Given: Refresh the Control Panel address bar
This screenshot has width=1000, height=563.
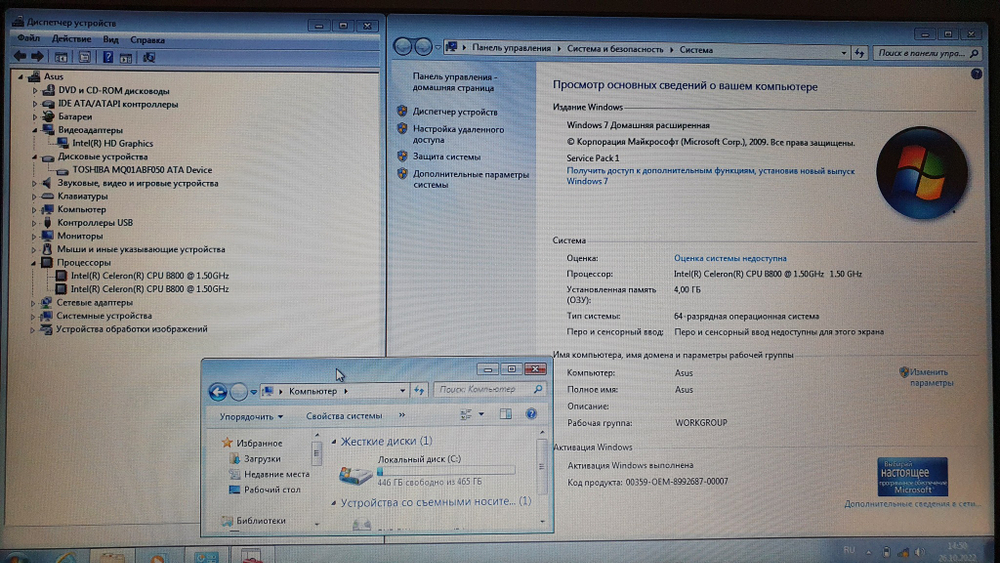Looking at the screenshot, I should tap(859, 53).
